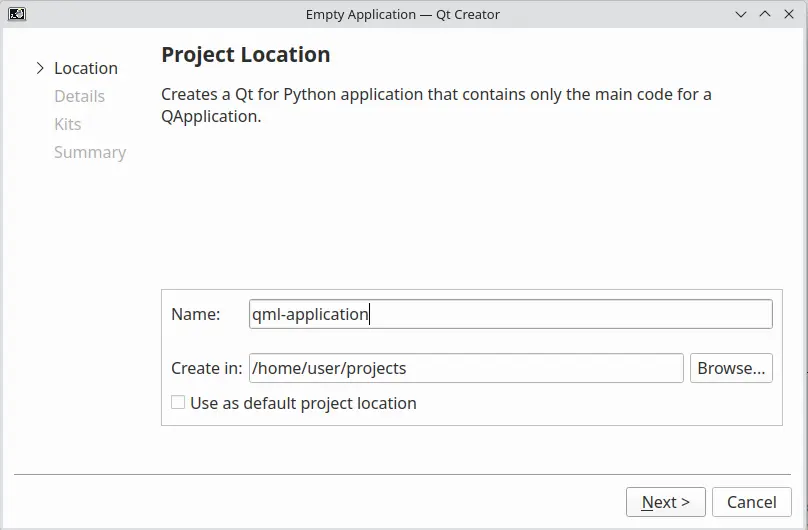The image size is (808, 530).
Task: Open the window menu icon in title bar
Action: [x=16, y=14]
